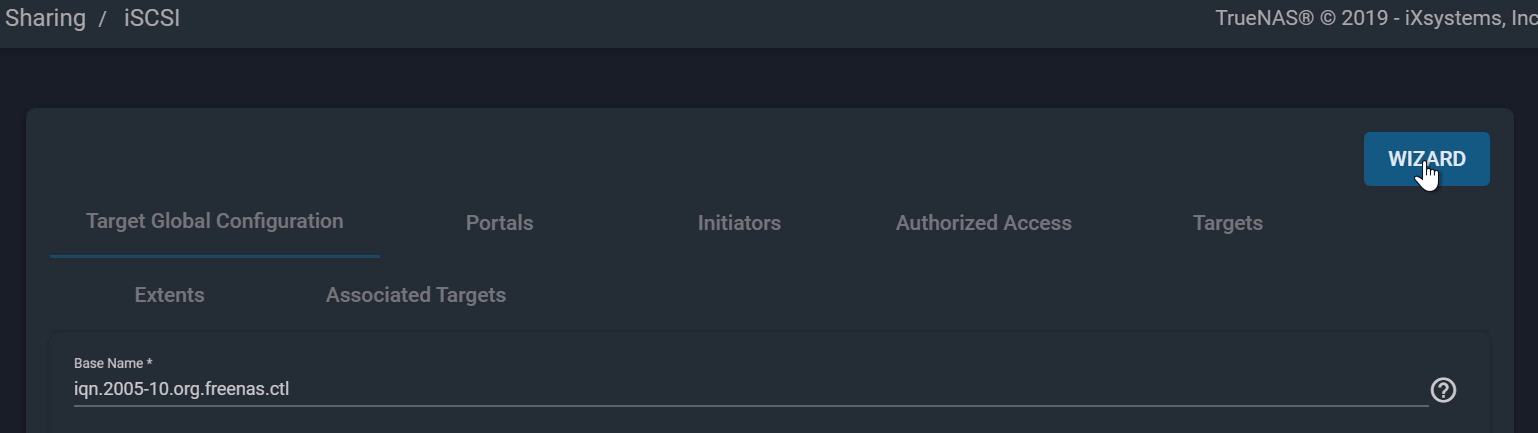Click the iSCSI breadcrumb
Image resolution: width=1538 pixels, height=433 pixels.
[x=152, y=19]
